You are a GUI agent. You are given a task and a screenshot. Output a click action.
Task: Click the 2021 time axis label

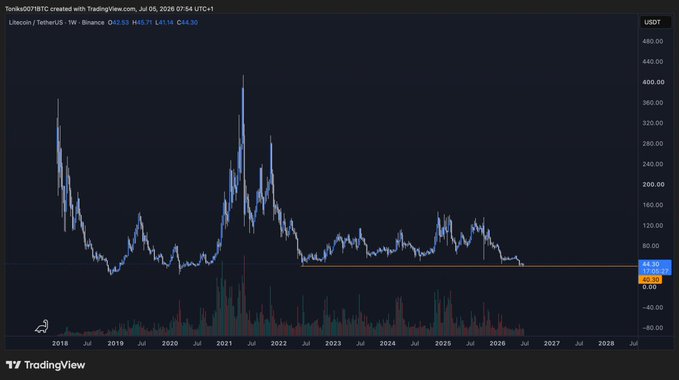pyautogui.click(x=224, y=343)
